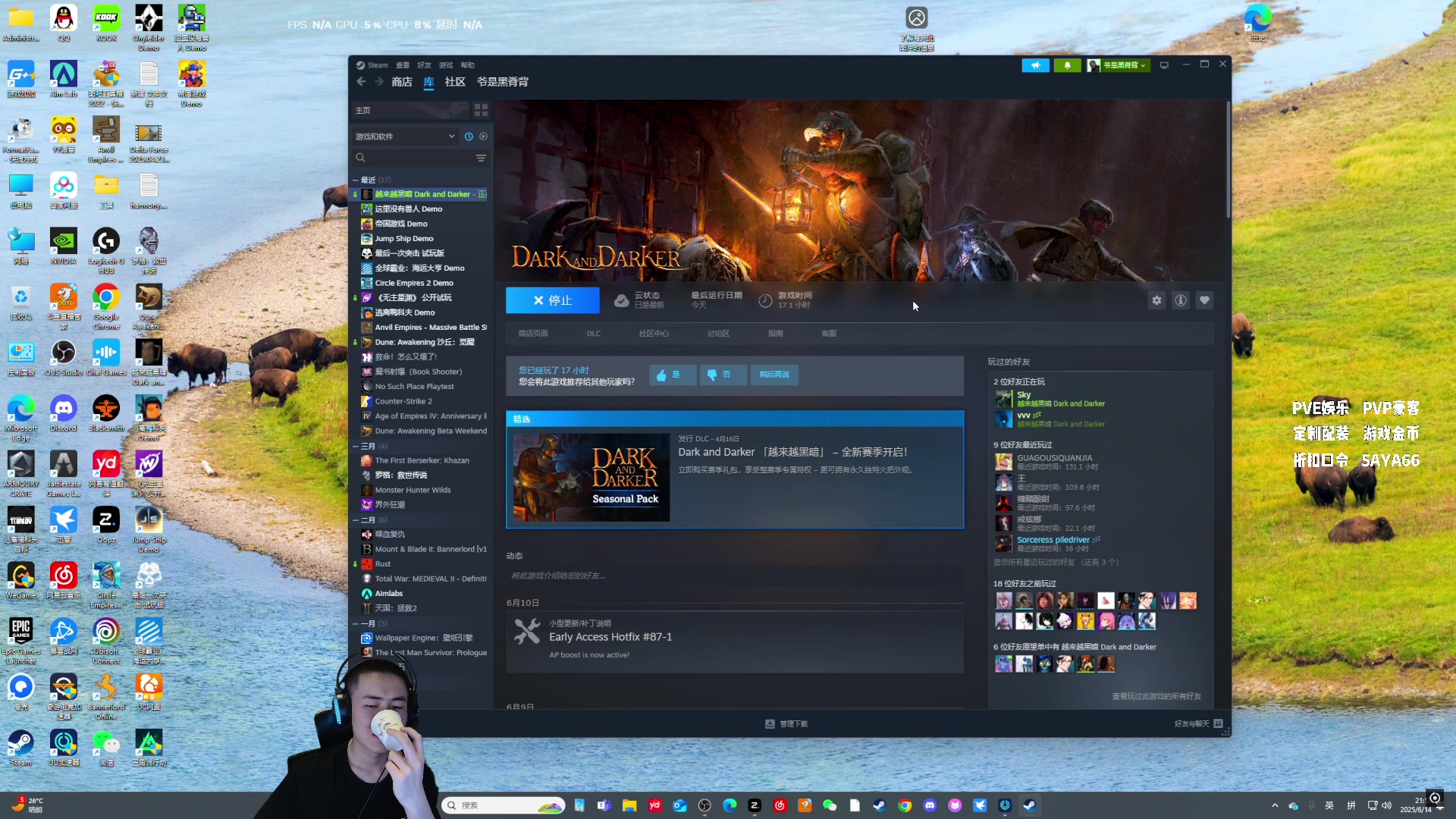Image resolution: width=1456 pixels, height=819 pixels.
Task: Add Dark and Darker to favorites
Action: click(x=1204, y=301)
